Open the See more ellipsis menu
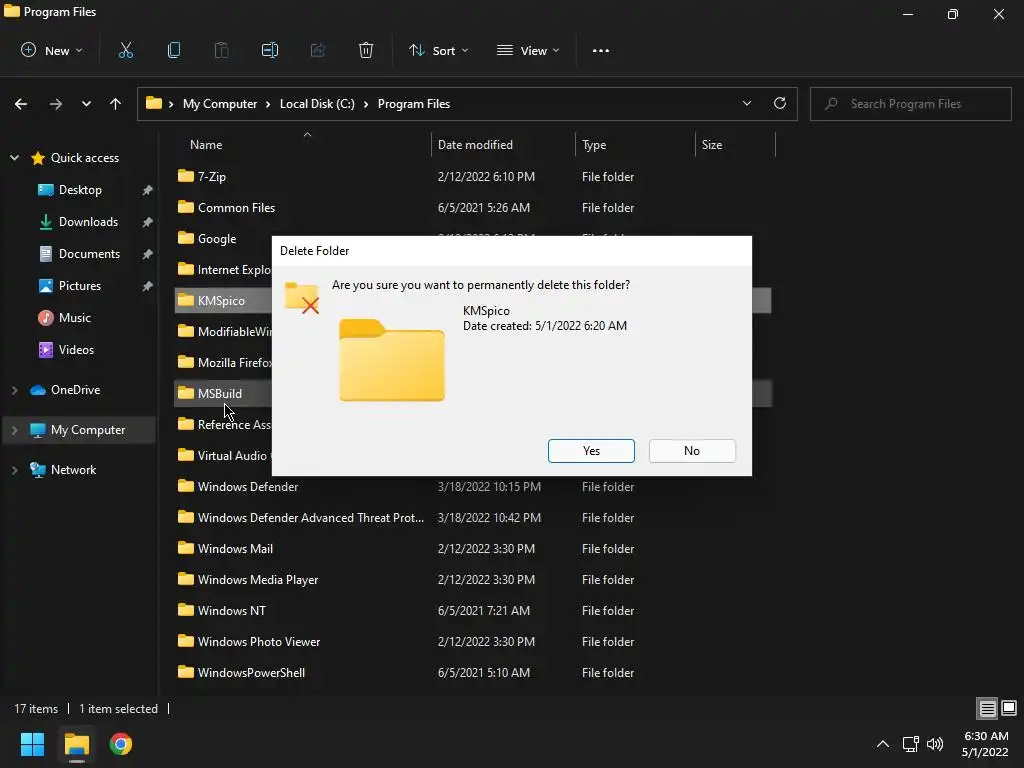This screenshot has height=768, width=1024. click(601, 50)
